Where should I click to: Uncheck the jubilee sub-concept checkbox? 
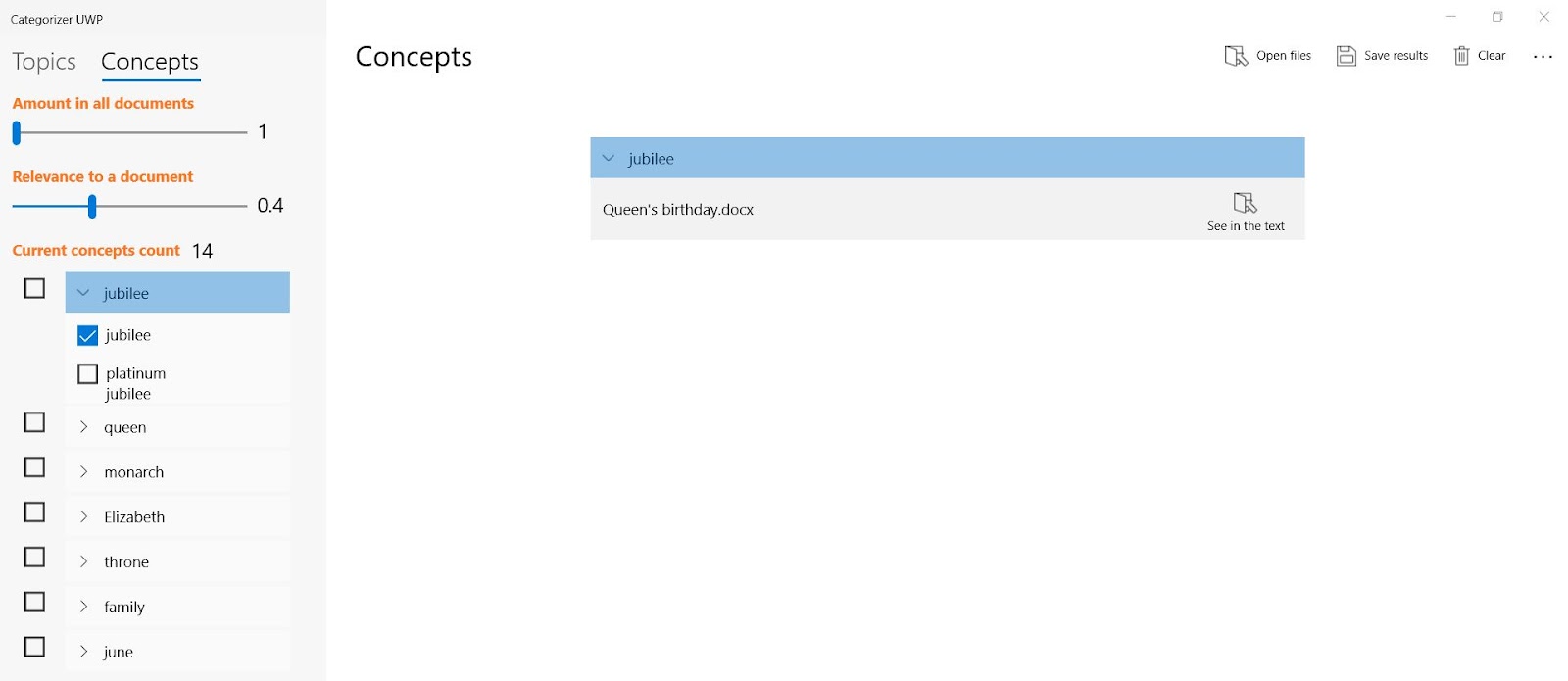[x=87, y=336]
